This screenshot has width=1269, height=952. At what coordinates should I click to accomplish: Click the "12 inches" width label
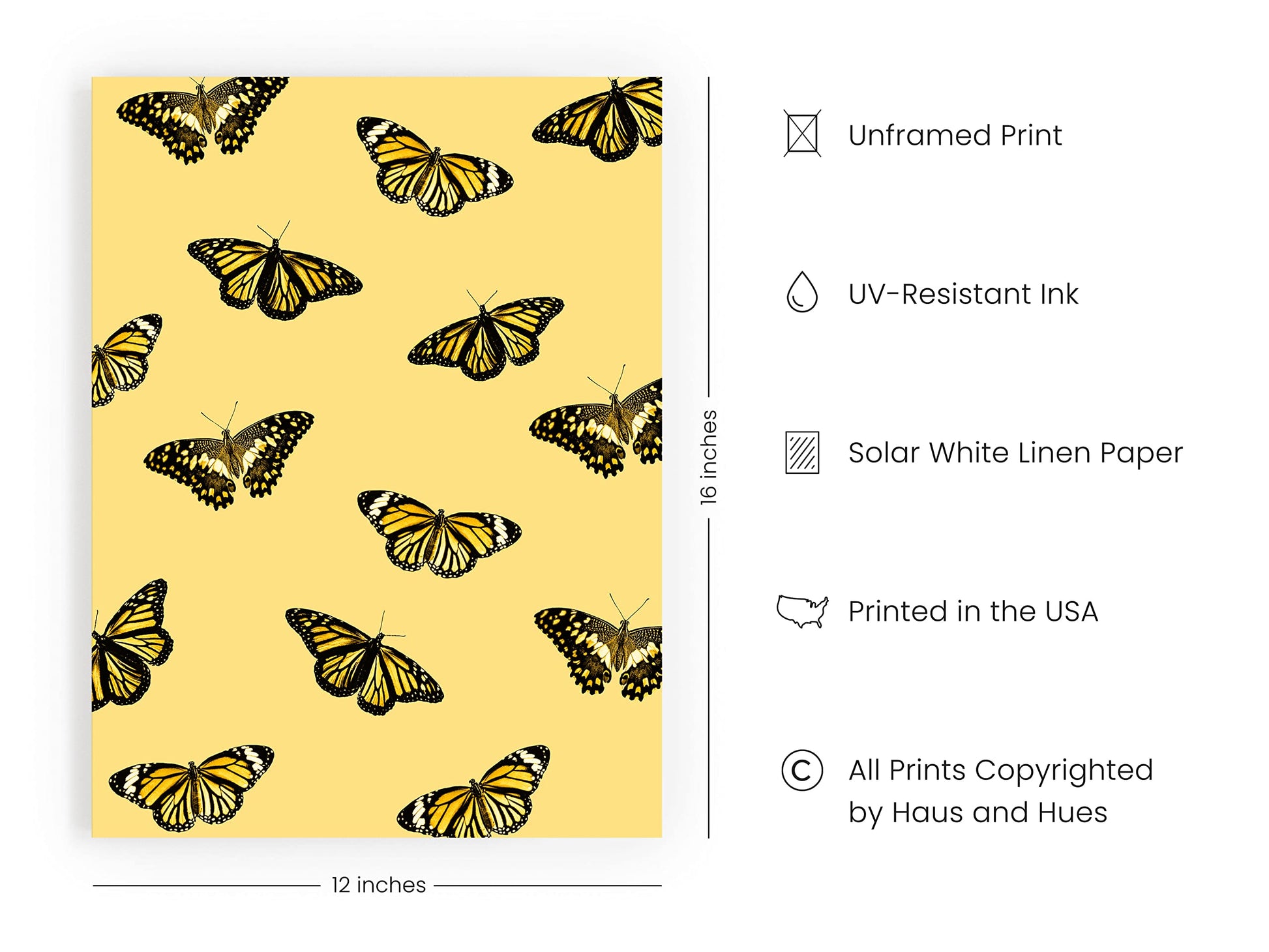[x=378, y=885]
